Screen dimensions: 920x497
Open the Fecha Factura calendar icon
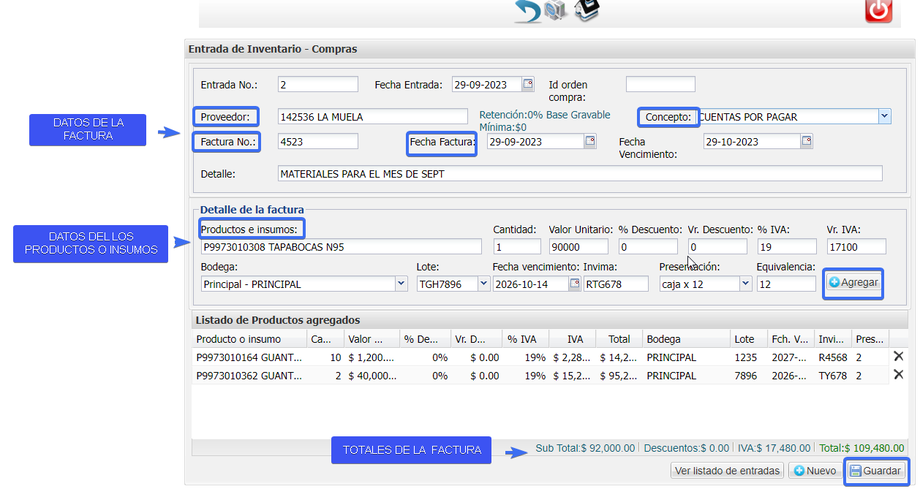[x=590, y=141]
